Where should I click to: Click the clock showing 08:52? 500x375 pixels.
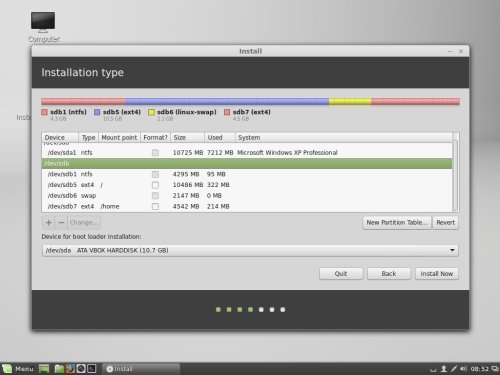[x=479, y=369]
